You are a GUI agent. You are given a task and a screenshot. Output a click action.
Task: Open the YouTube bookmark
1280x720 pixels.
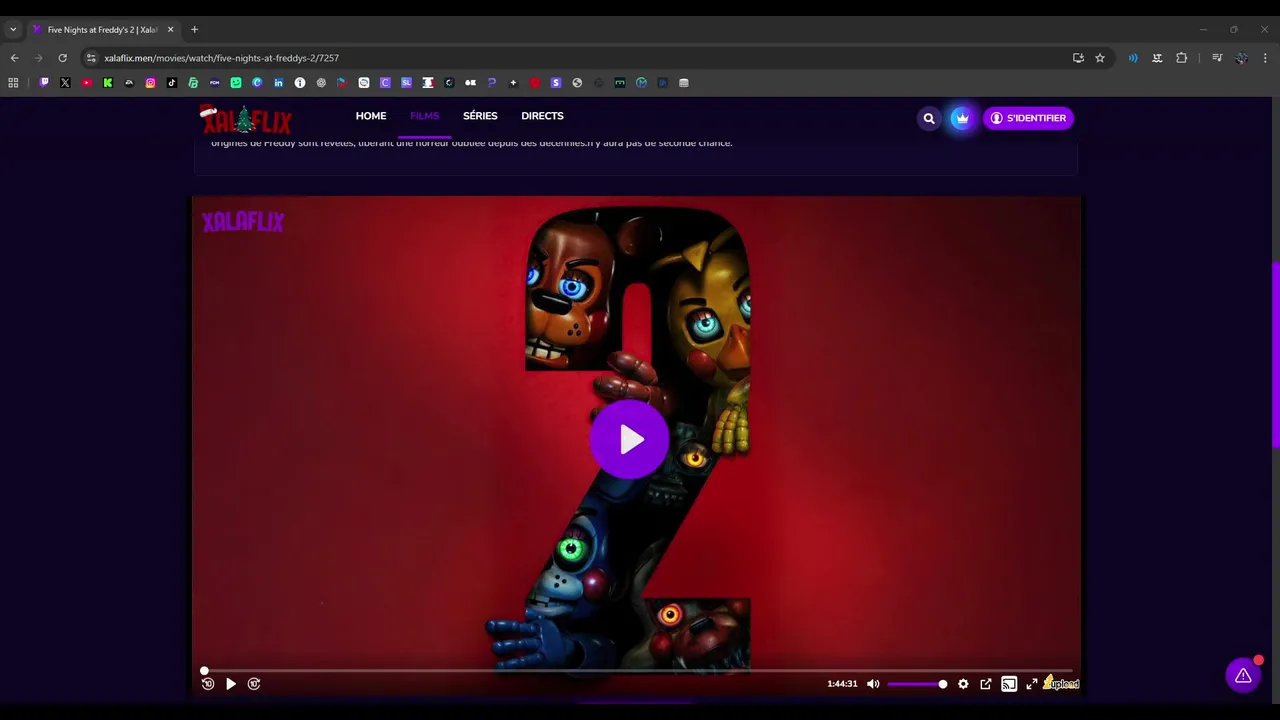(x=86, y=83)
